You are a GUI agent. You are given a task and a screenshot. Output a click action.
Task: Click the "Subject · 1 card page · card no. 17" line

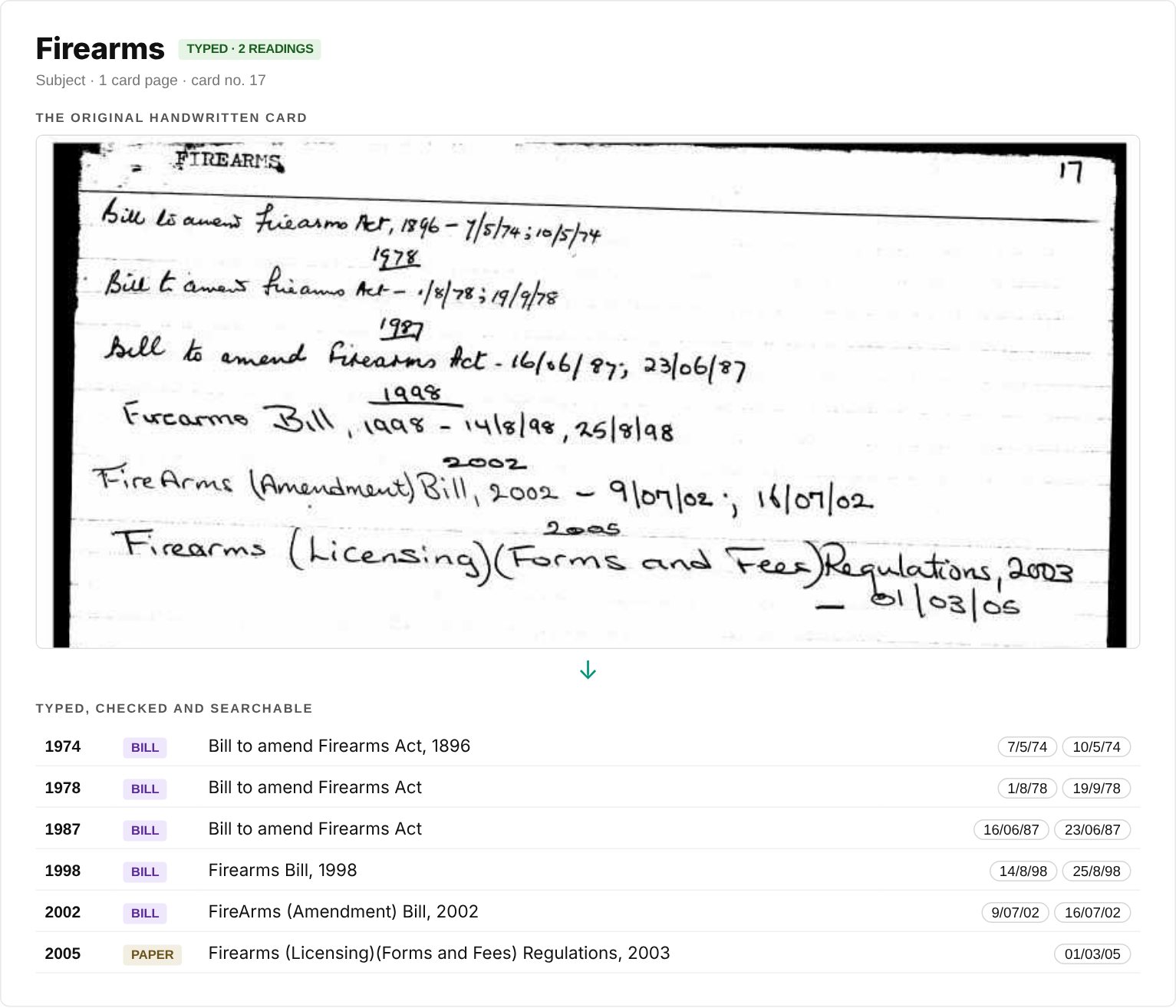(x=151, y=81)
